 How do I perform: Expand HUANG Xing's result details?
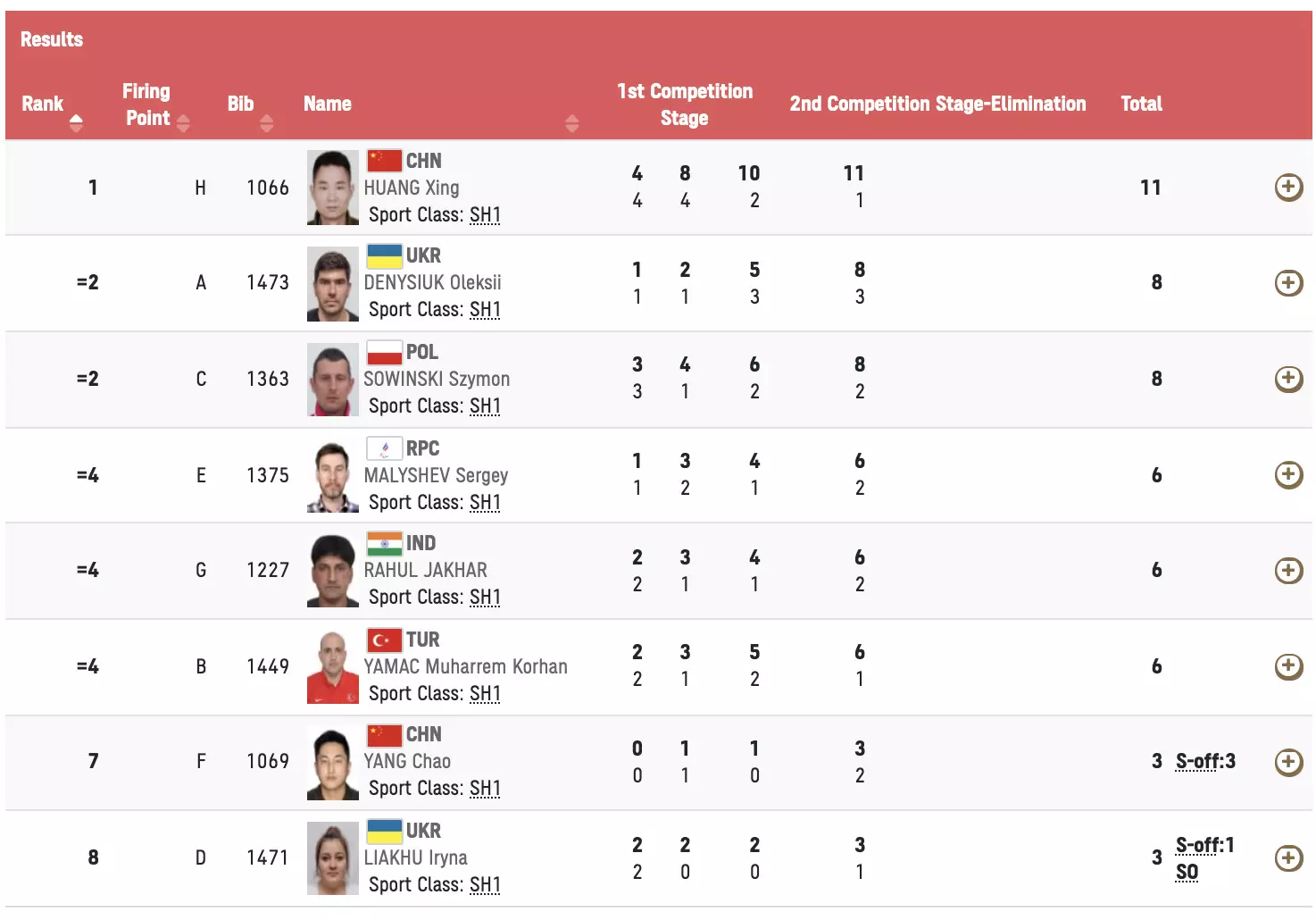pos(1287,188)
